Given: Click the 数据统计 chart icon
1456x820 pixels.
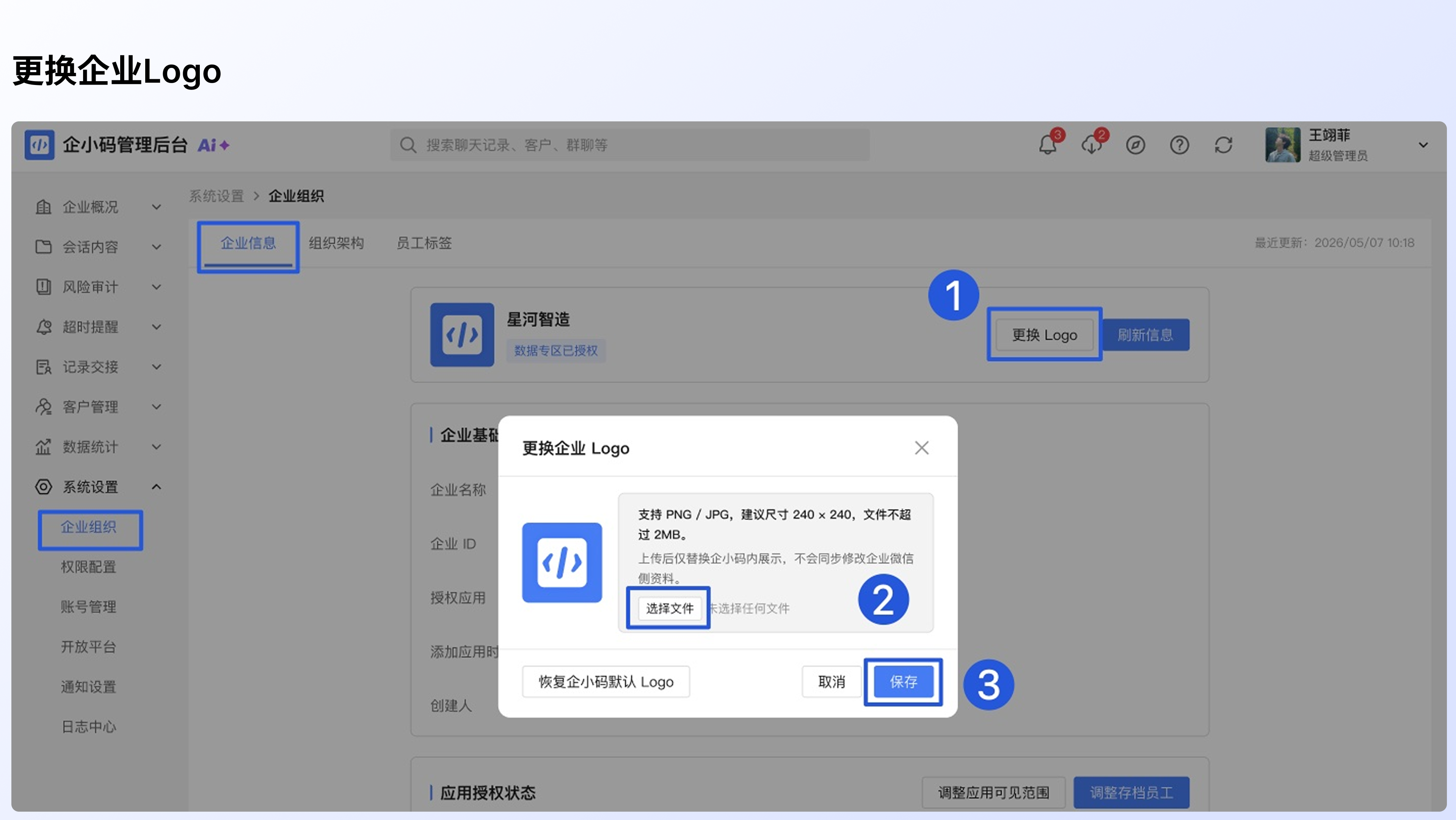Looking at the screenshot, I should coord(44,447).
